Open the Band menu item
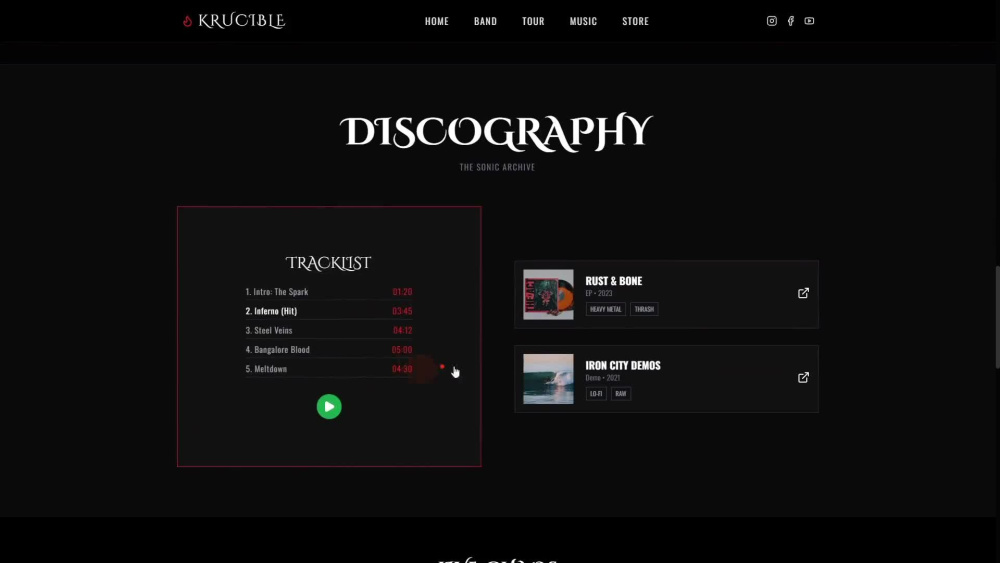Screen dimensions: 1000x563 click(485, 21)
